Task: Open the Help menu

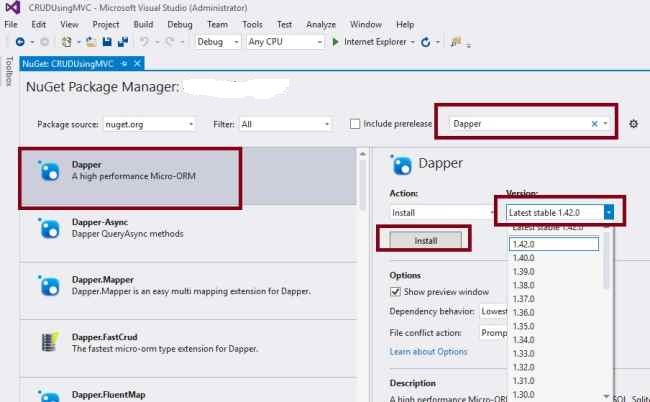Action: click(405, 24)
